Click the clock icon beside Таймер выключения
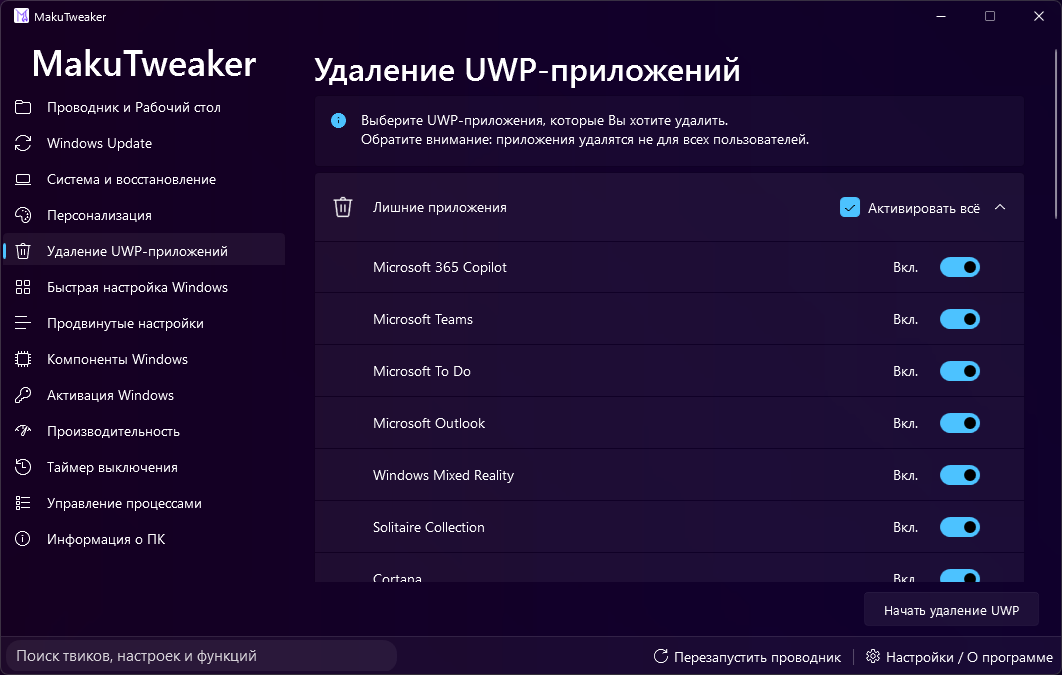 23,467
